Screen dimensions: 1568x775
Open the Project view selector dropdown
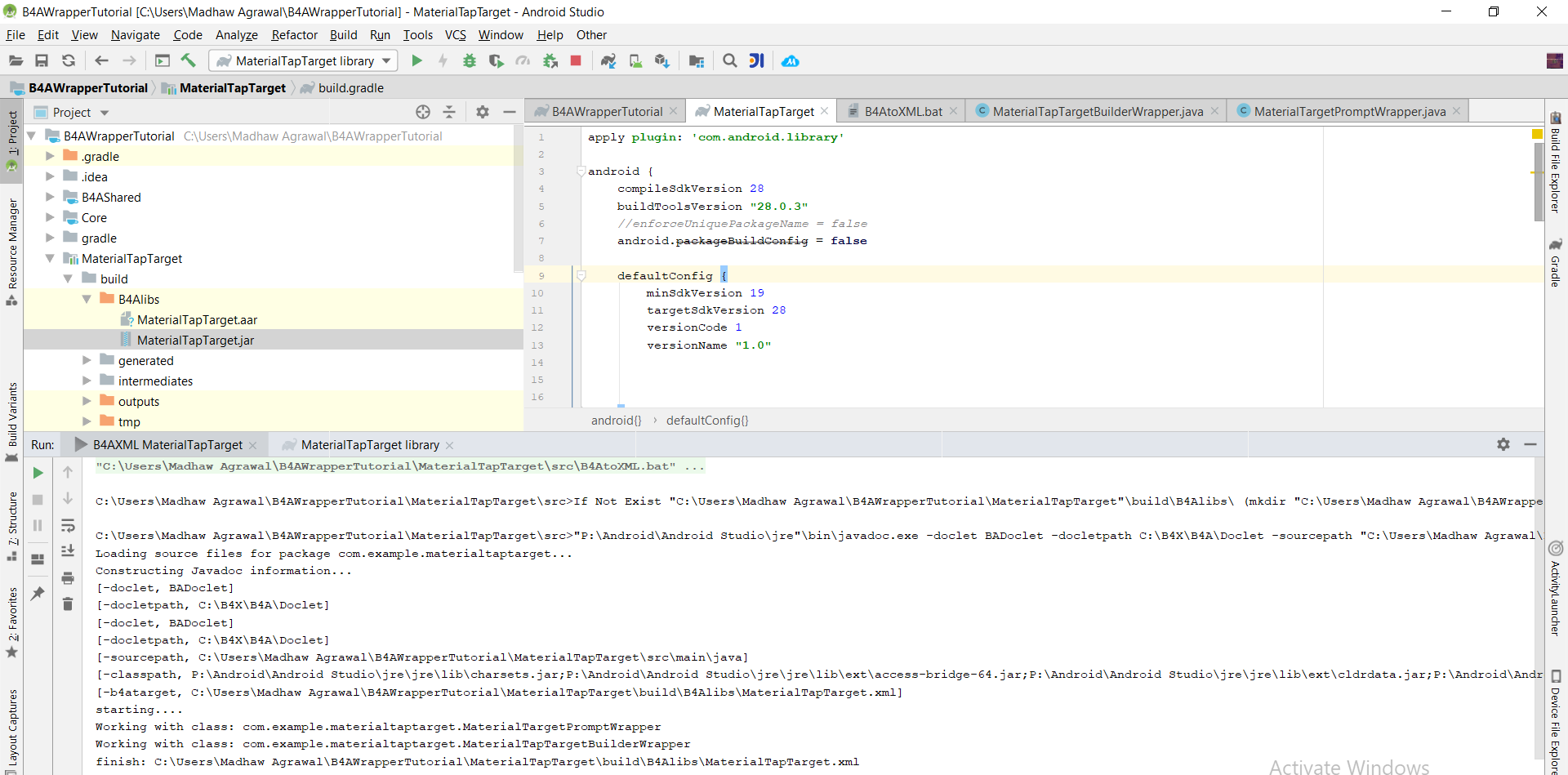[x=105, y=113]
